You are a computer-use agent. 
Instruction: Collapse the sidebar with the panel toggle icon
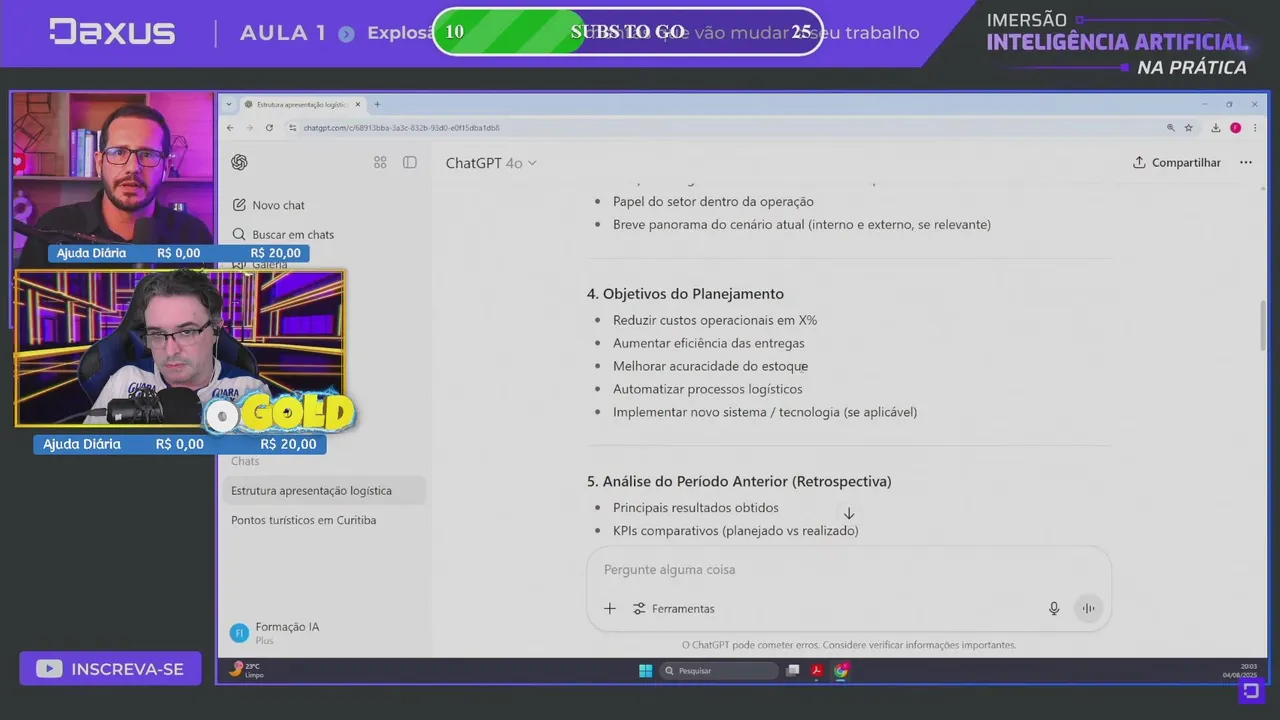(x=410, y=162)
